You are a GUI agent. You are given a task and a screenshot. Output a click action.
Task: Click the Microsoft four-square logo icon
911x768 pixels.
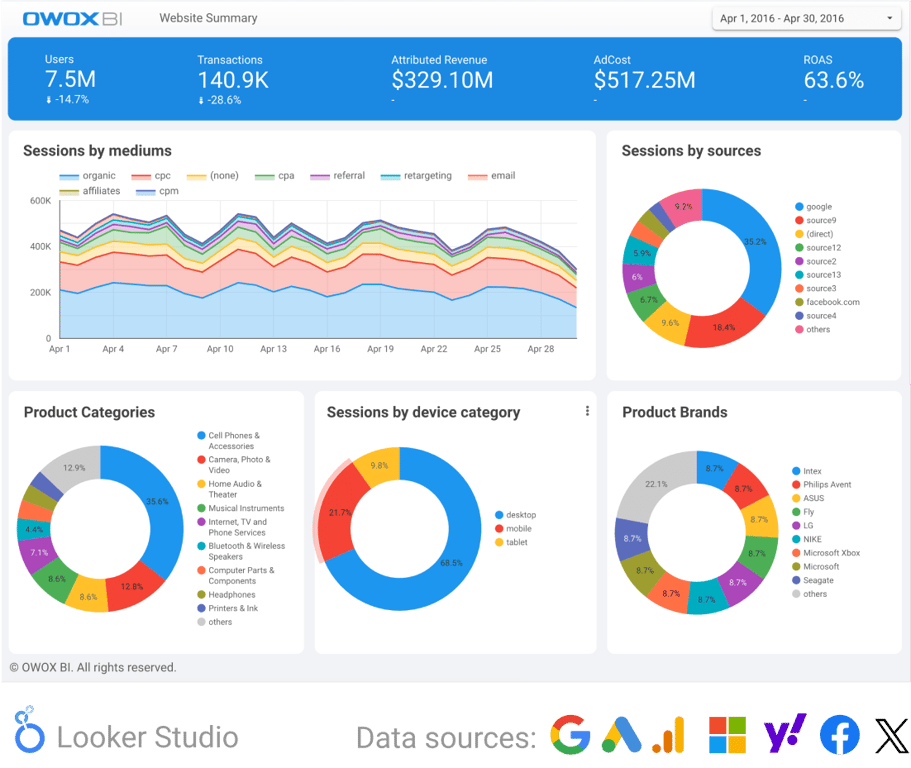(x=727, y=735)
